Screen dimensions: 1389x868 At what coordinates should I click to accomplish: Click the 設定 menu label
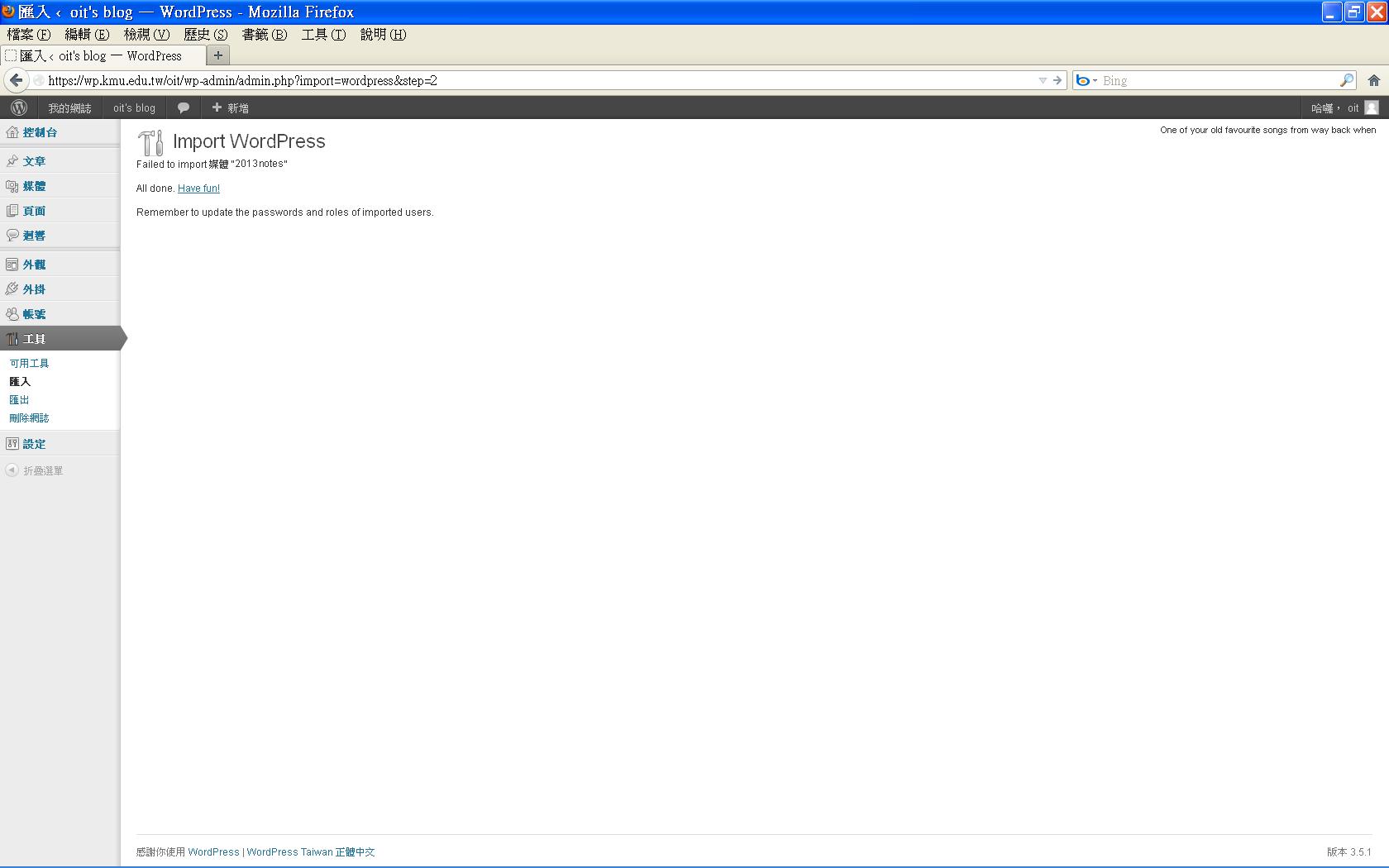click(x=34, y=444)
